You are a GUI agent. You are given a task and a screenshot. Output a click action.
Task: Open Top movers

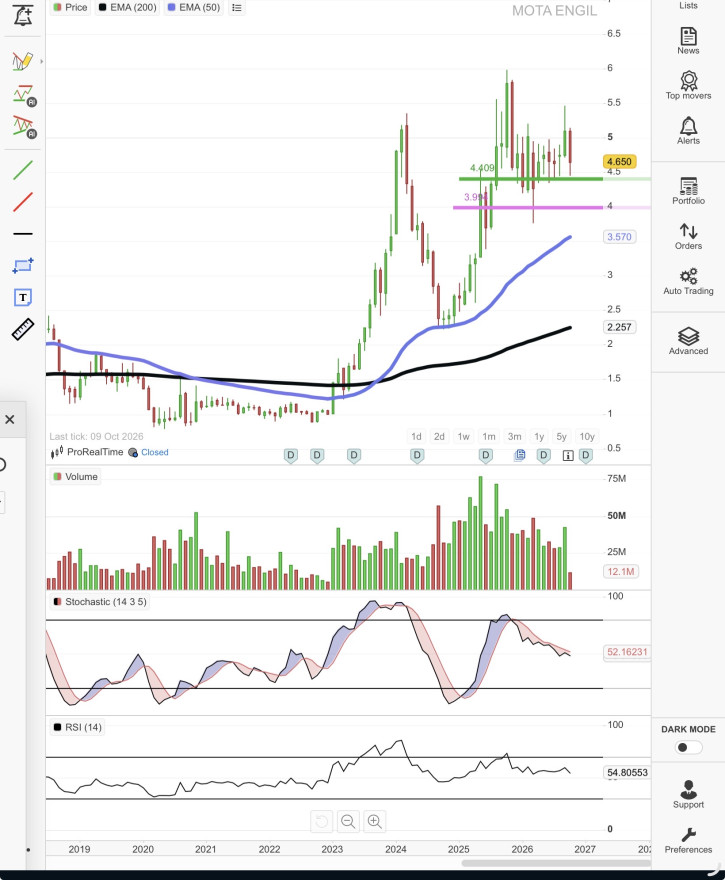click(688, 86)
